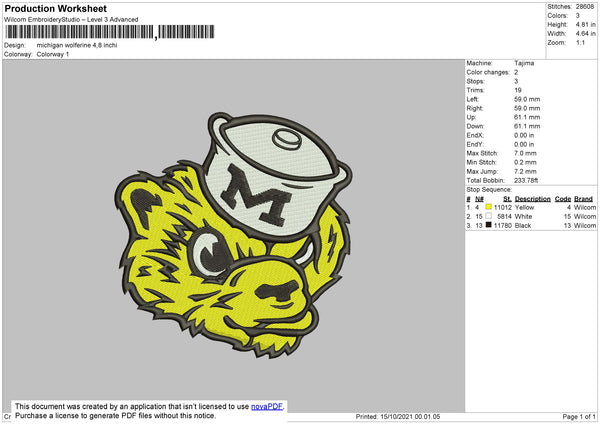Click the EndX value '0.00 in'

(524, 135)
